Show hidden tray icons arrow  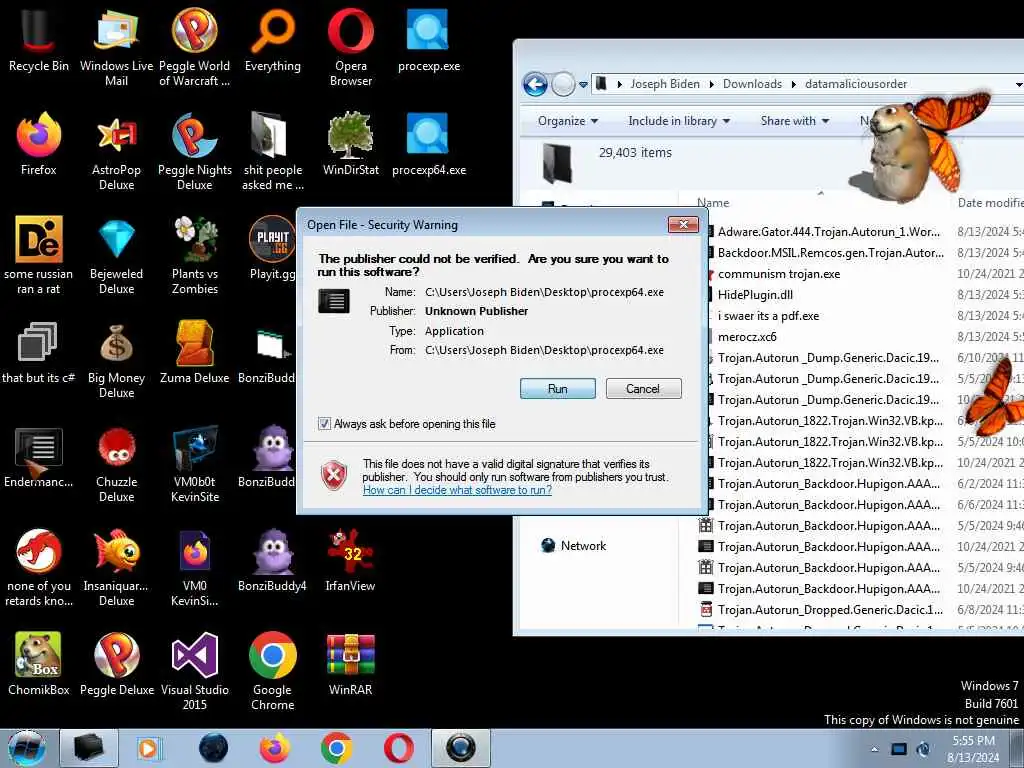pyautogui.click(x=874, y=749)
